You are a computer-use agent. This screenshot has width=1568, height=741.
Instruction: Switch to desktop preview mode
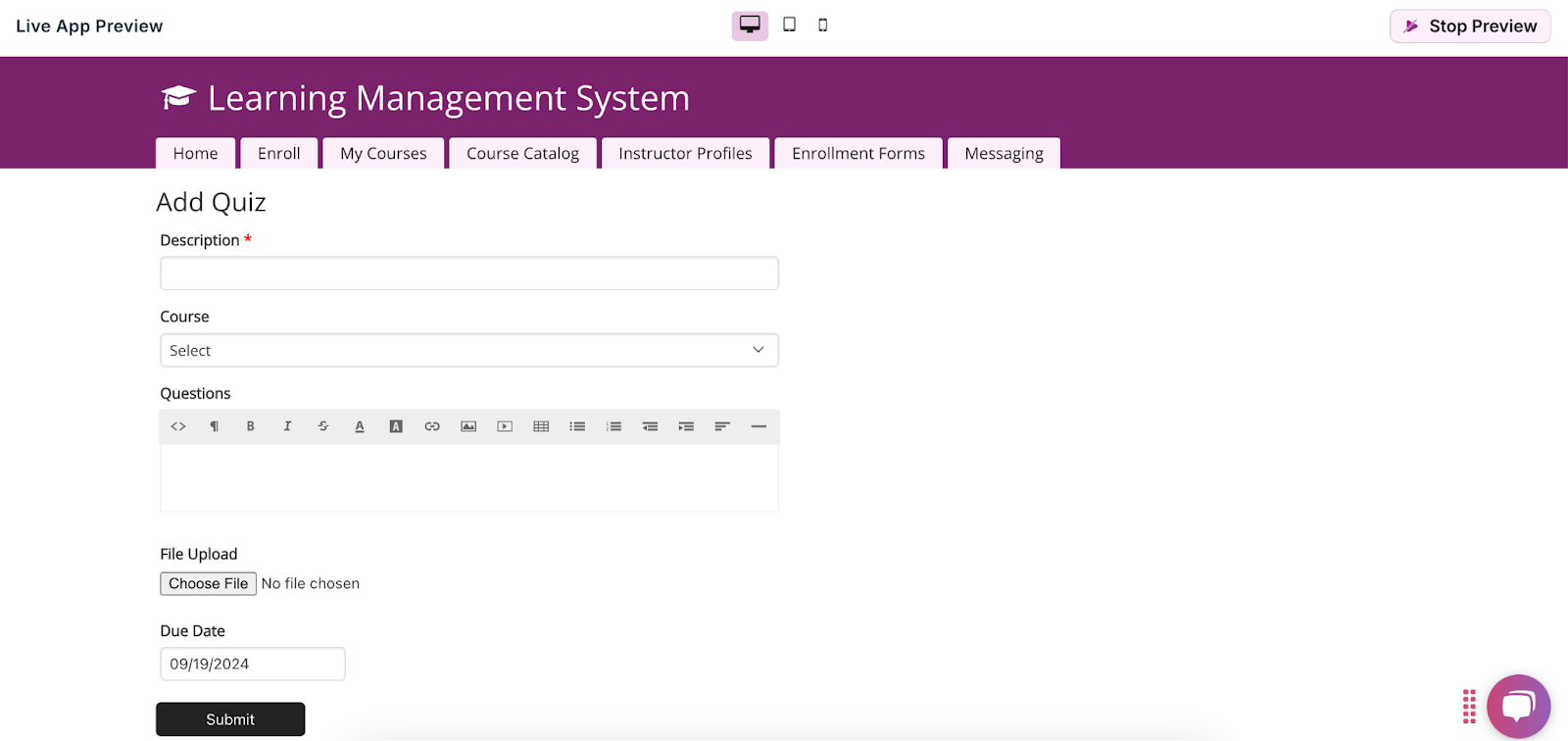point(750,25)
